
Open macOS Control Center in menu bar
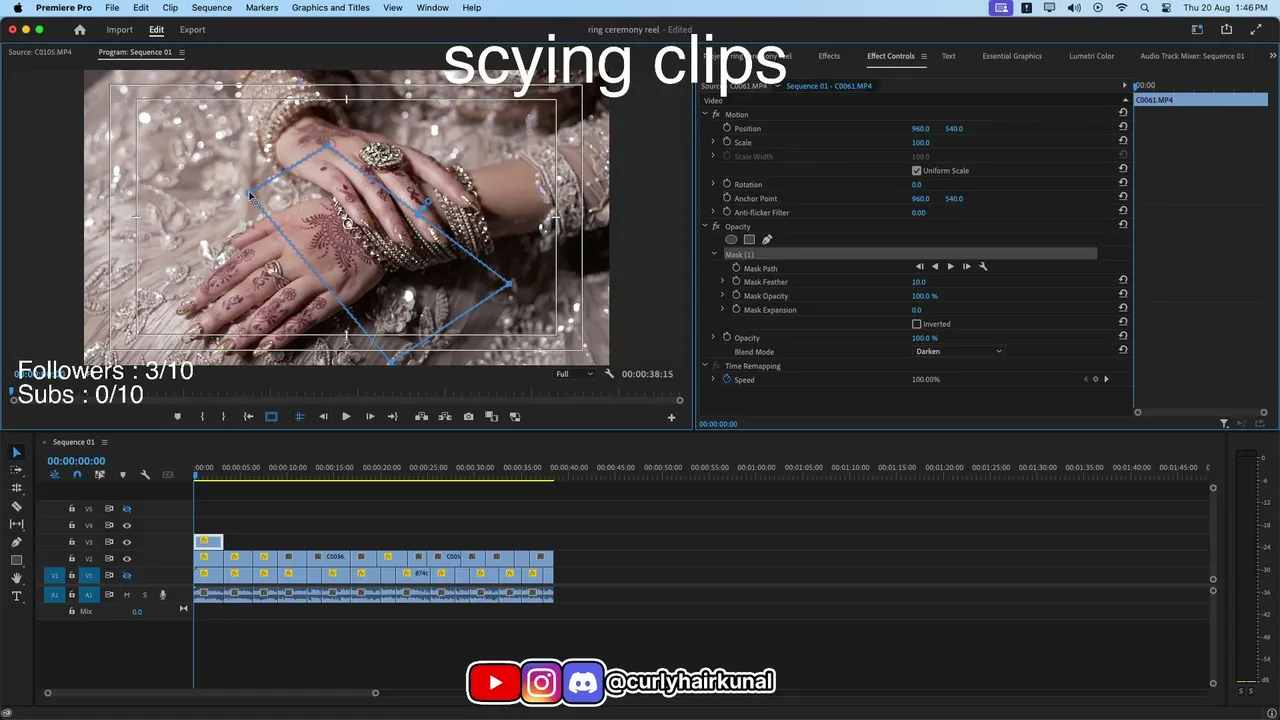1165,8
